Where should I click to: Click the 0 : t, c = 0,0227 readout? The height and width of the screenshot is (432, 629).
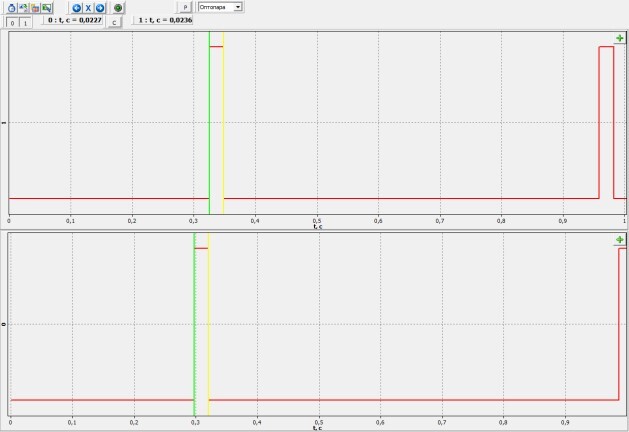(74, 19)
